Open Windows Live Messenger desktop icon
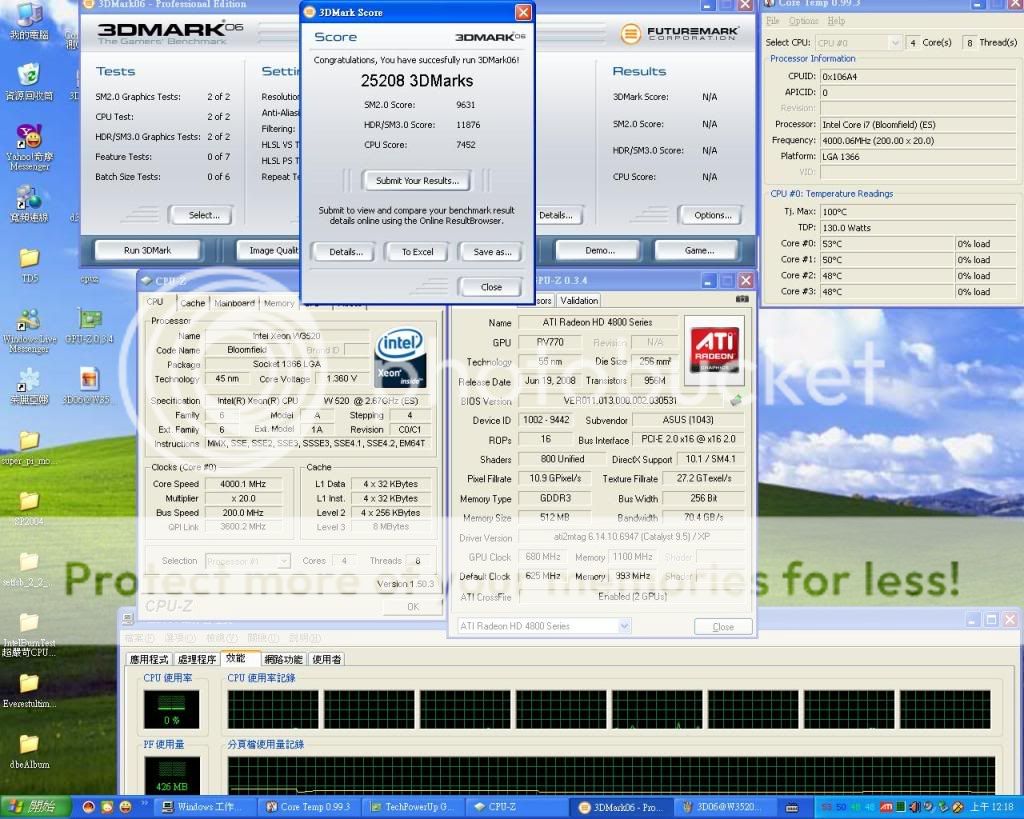 pos(29,321)
